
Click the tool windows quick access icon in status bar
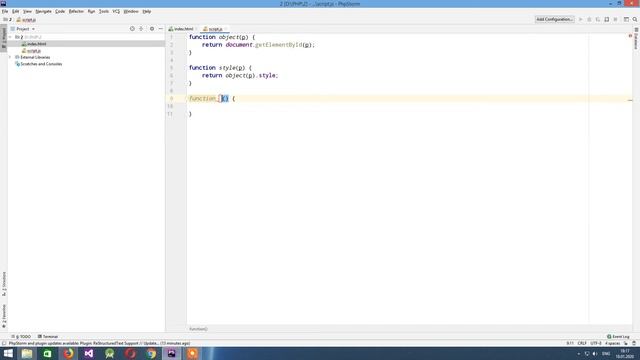click(4, 343)
